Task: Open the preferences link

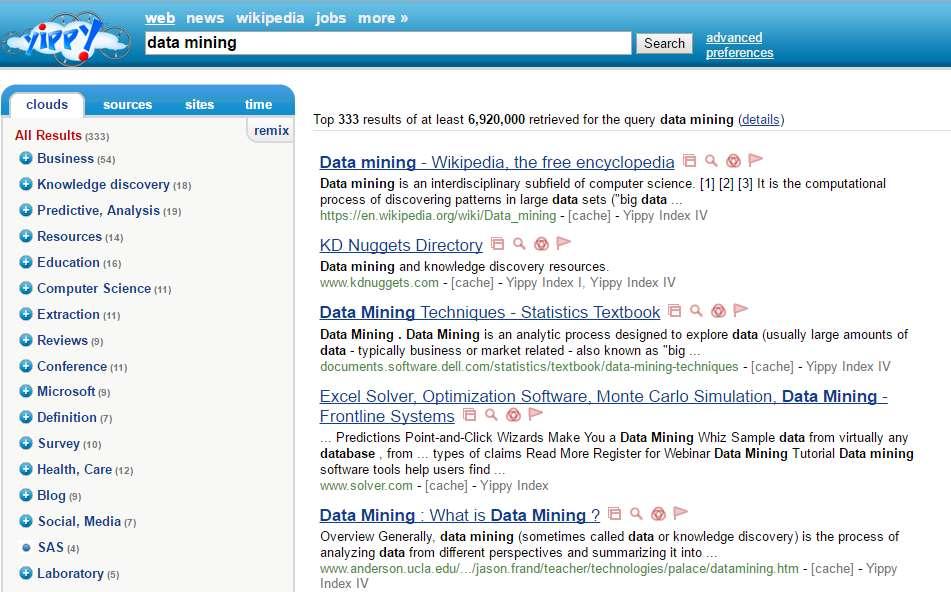Action: [x=739, y=53]
